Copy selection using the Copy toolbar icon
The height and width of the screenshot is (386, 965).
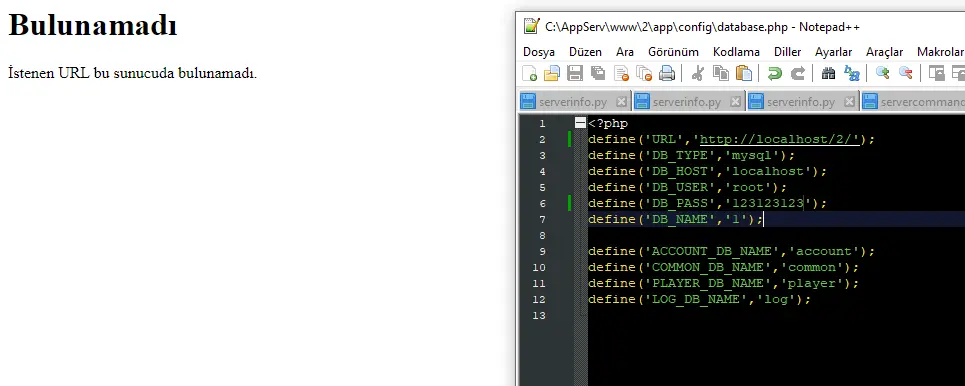(x=721, y=73)
